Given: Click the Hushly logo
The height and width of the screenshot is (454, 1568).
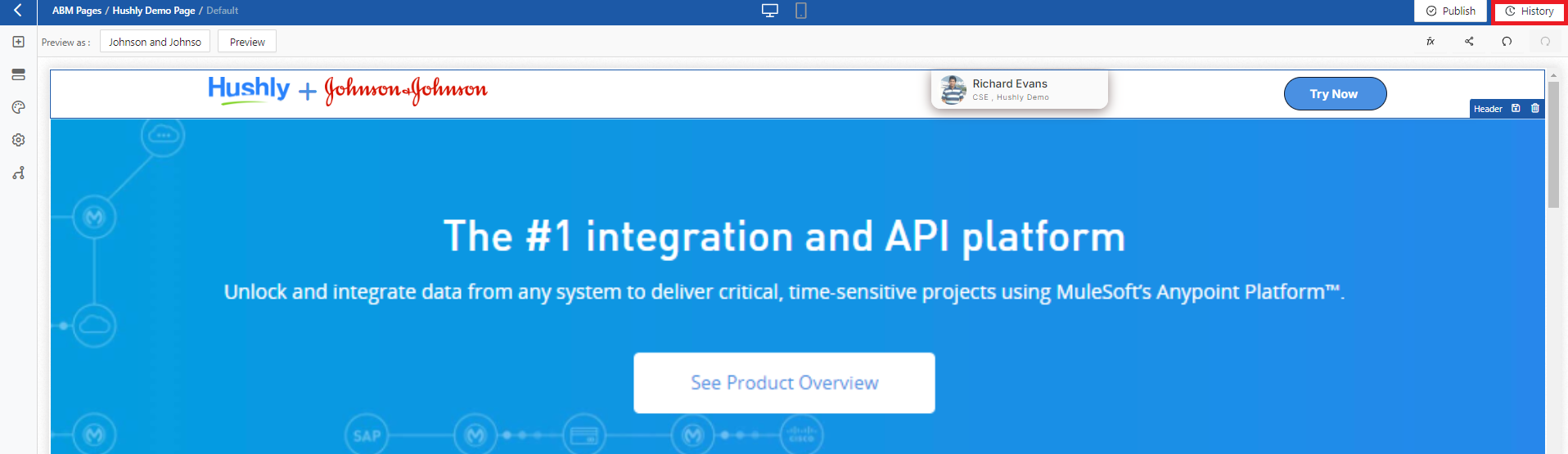Looking at the screenshot, I should pos(249,89).
